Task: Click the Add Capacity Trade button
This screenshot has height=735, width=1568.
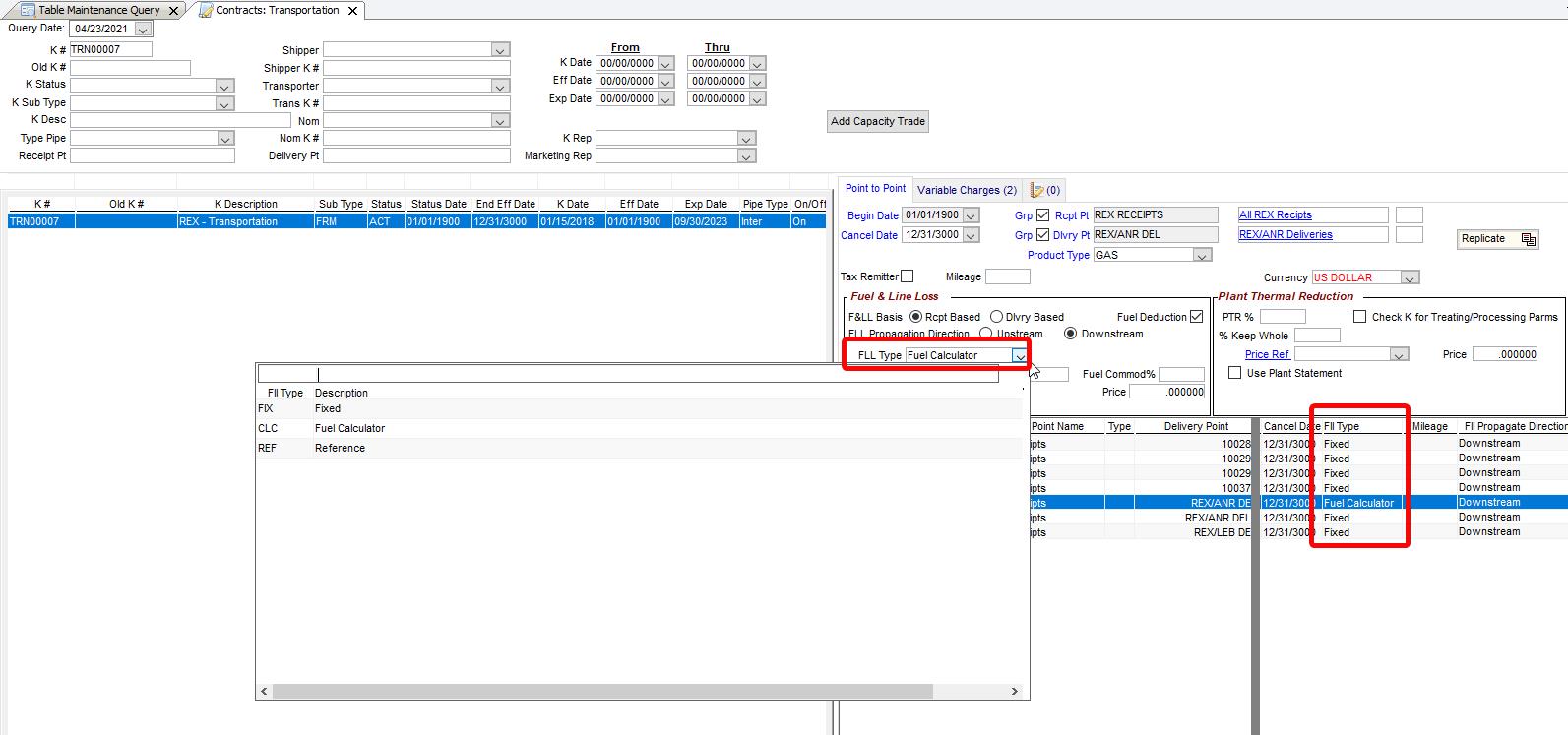Action: pyautogui.click(x=877, y=121)
